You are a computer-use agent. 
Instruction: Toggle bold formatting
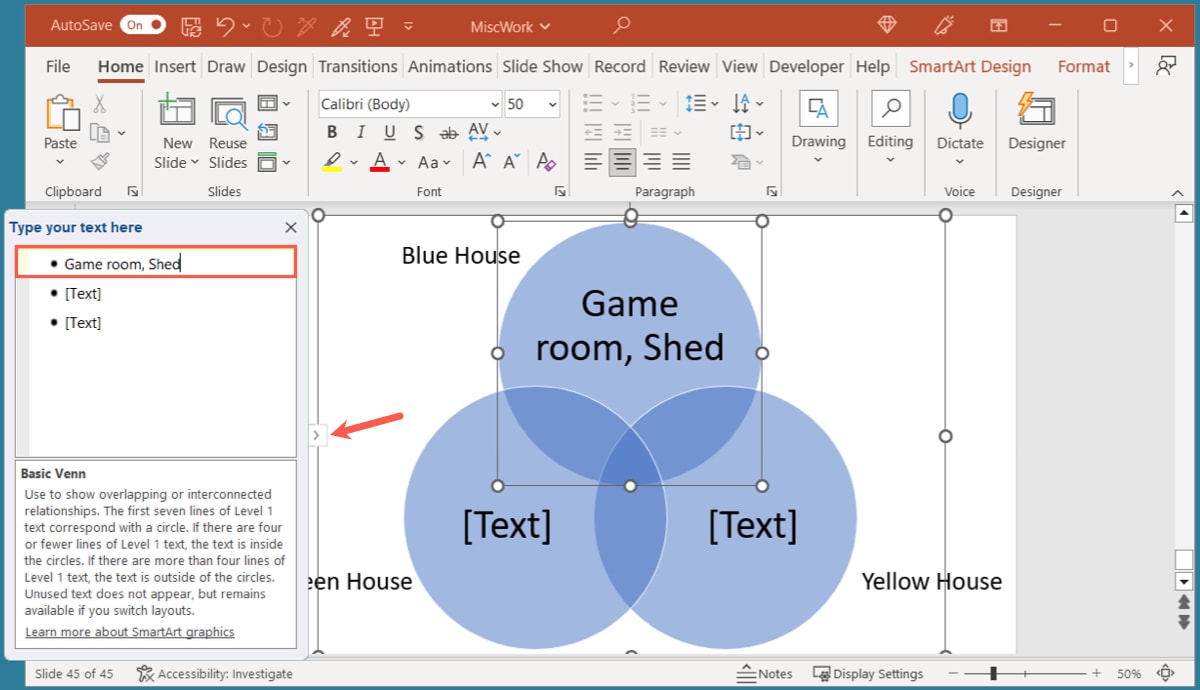pyautogui.click(x=331, y=131)
